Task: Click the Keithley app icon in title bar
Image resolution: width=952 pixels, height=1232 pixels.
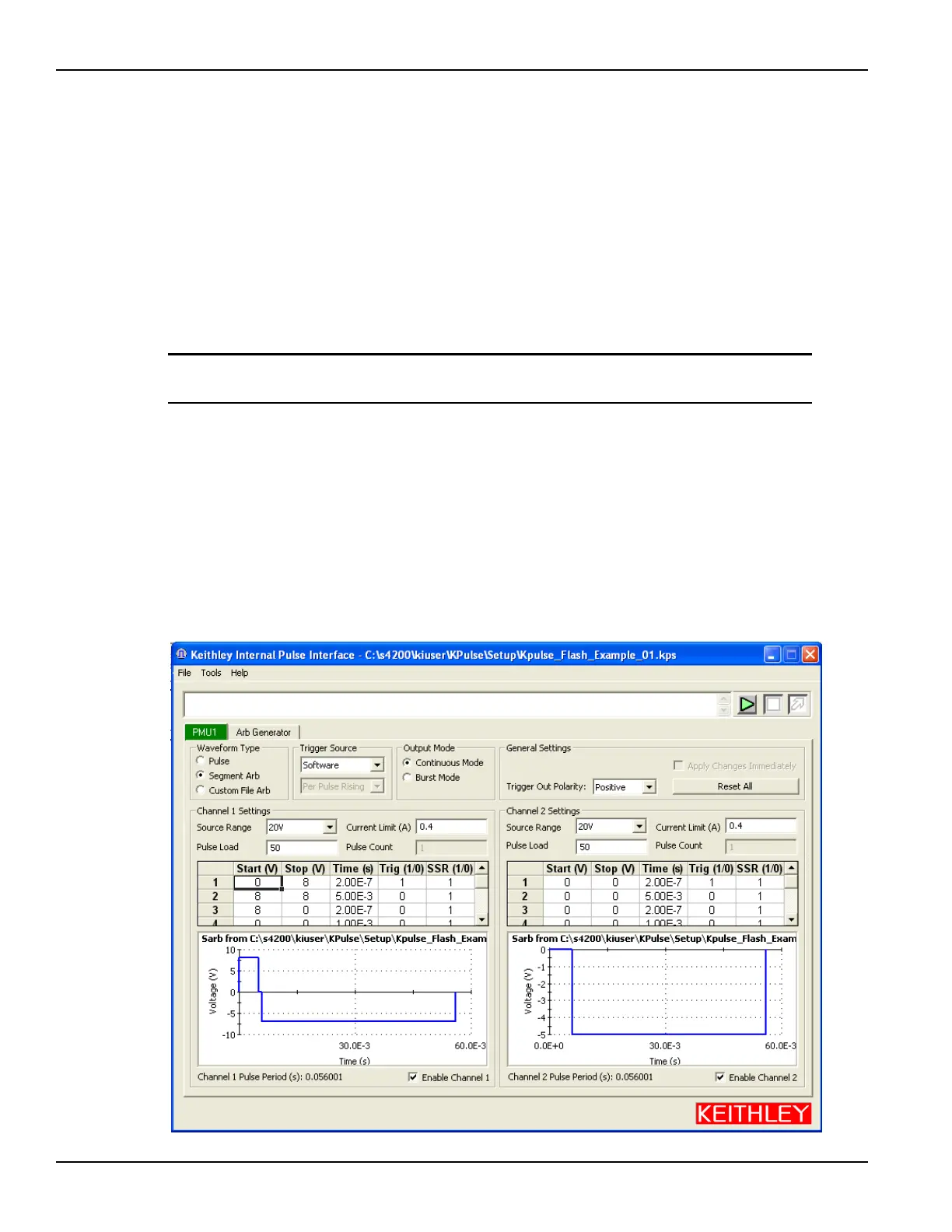Action: pos(181,654)
